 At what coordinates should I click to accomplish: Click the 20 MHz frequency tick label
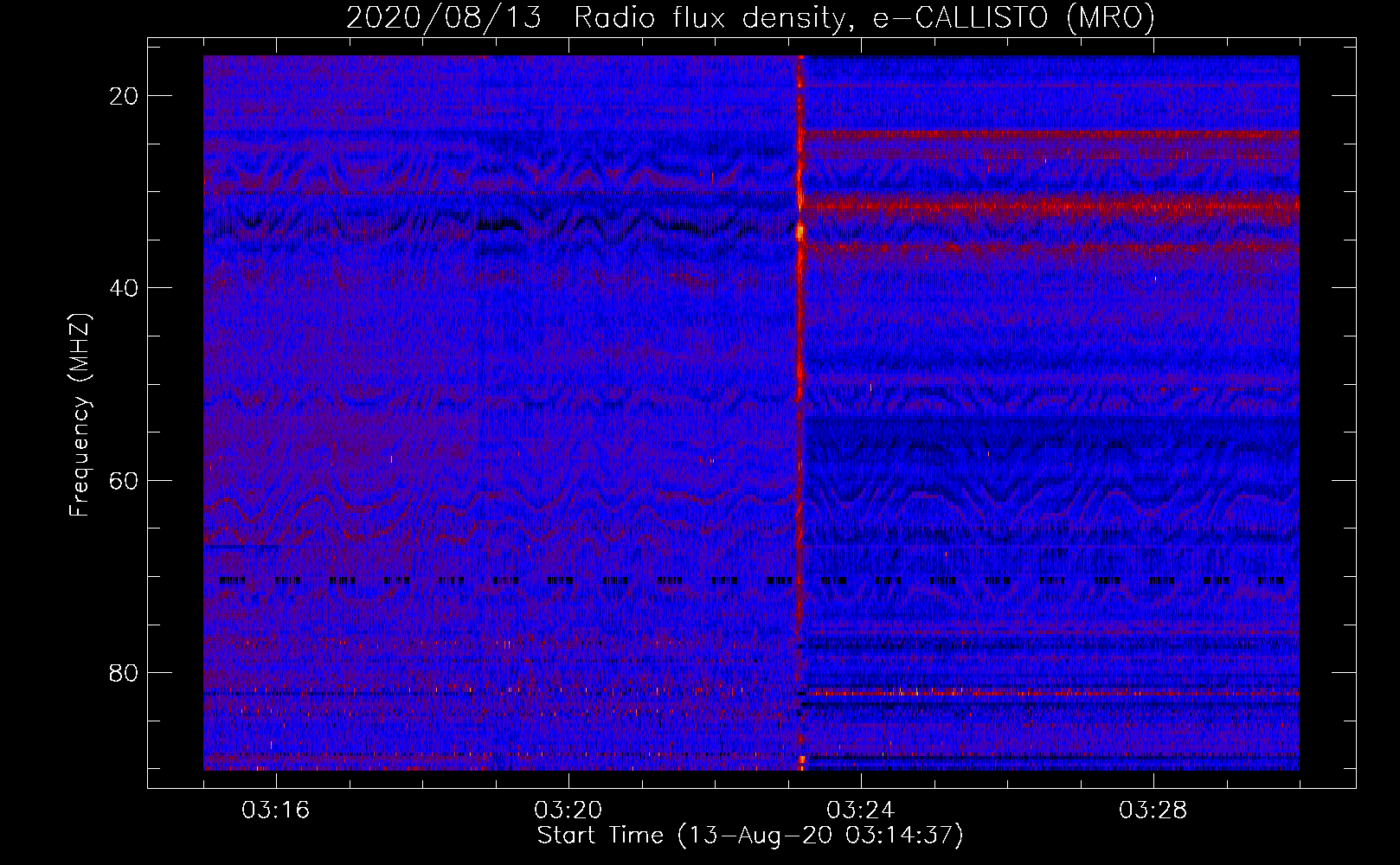pos(124,96)
